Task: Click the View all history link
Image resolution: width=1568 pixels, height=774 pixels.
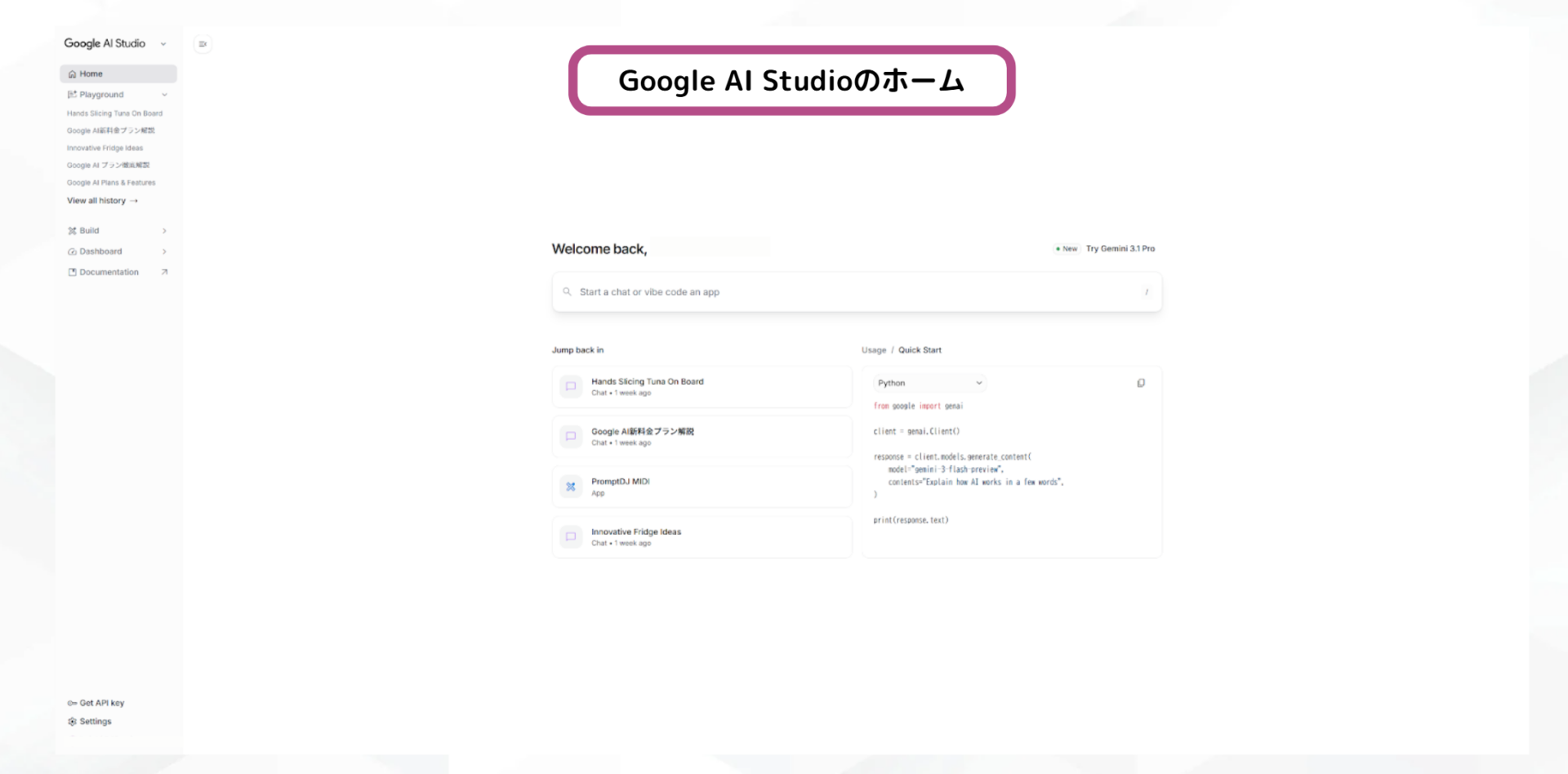Action: click(x=101, y=201)
